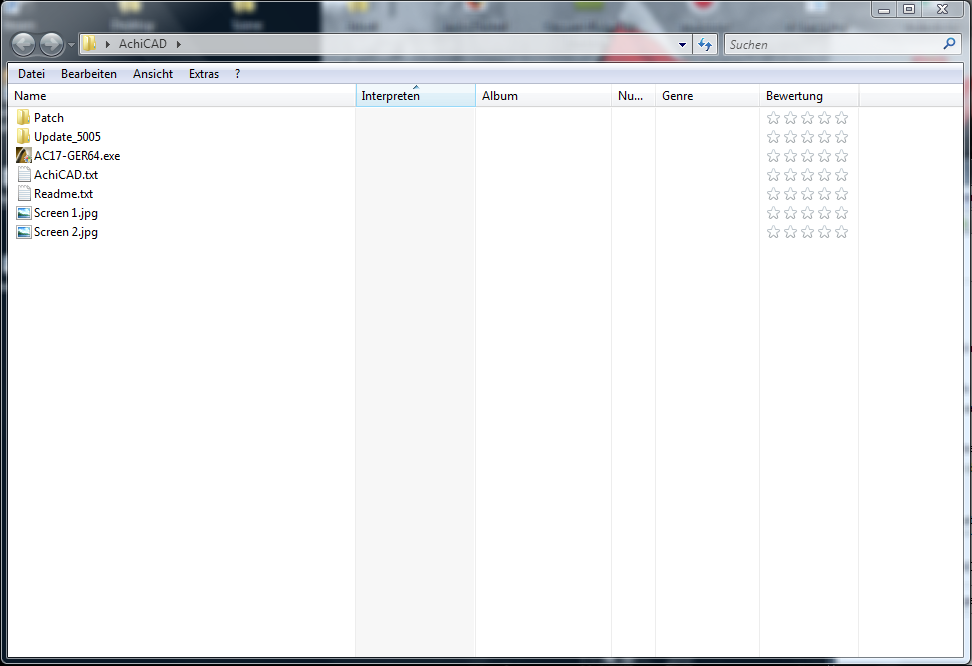The image size is (972, 666).
Task: Click the Back navigation arrow button
Action: tap(24, 45)
